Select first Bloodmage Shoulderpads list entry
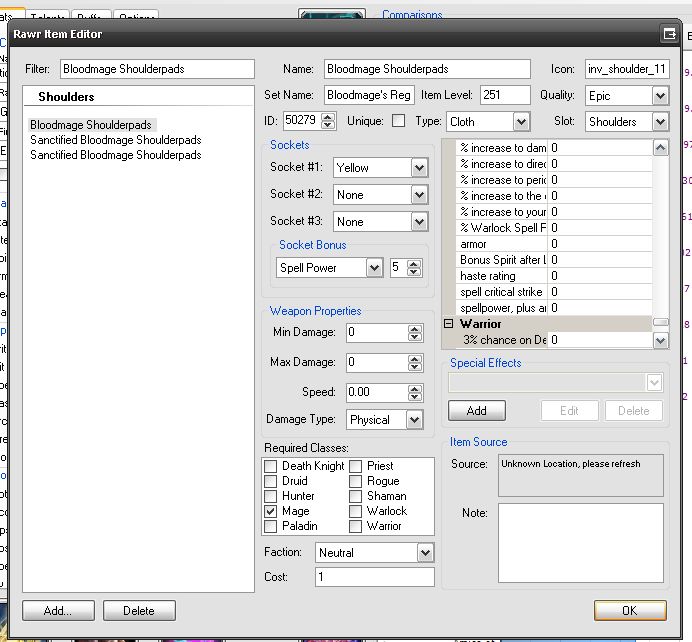 [91, 125]
